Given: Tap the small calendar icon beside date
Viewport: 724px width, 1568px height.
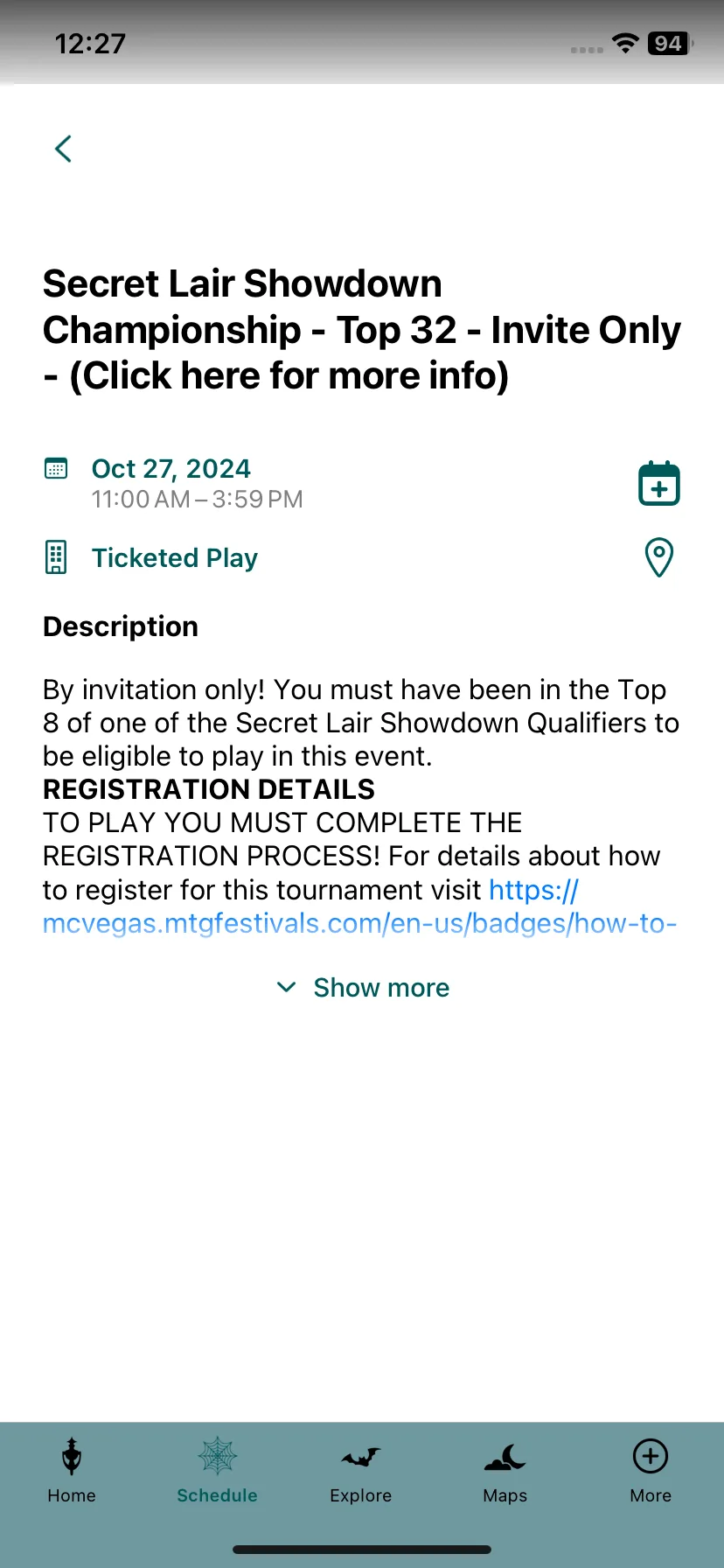Looking at the screenshot, I should point(56,468).
